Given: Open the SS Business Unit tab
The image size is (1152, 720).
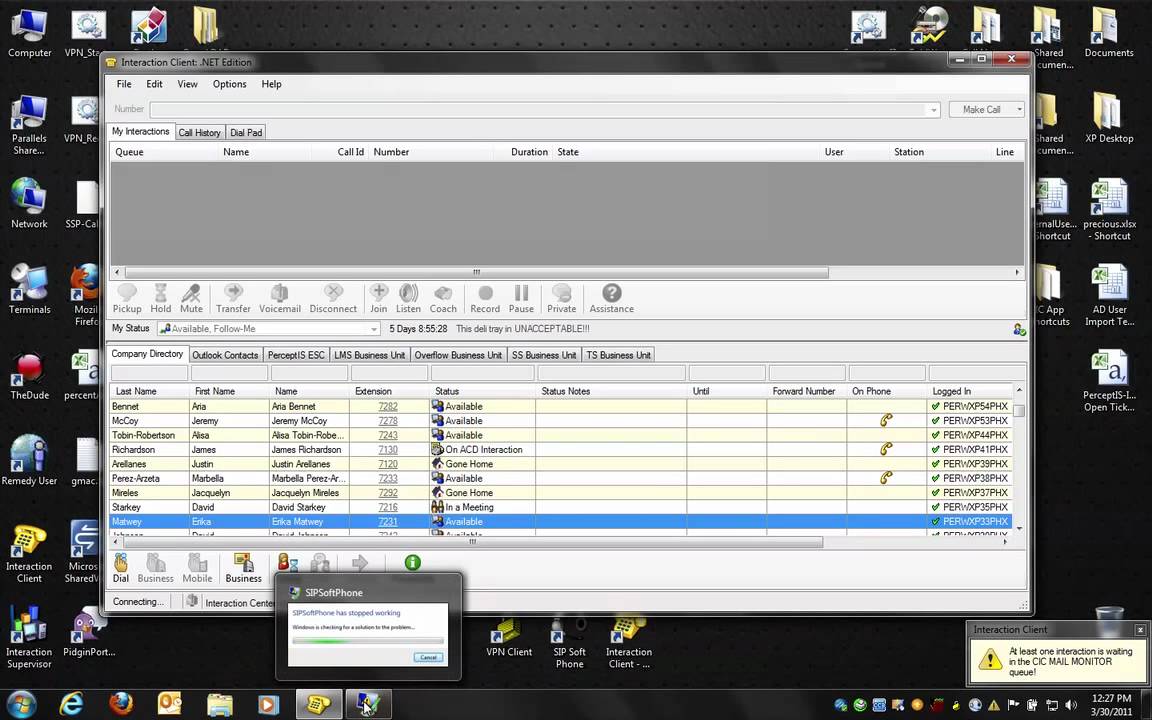Looking at the screenshot, I should pos(544,355).
